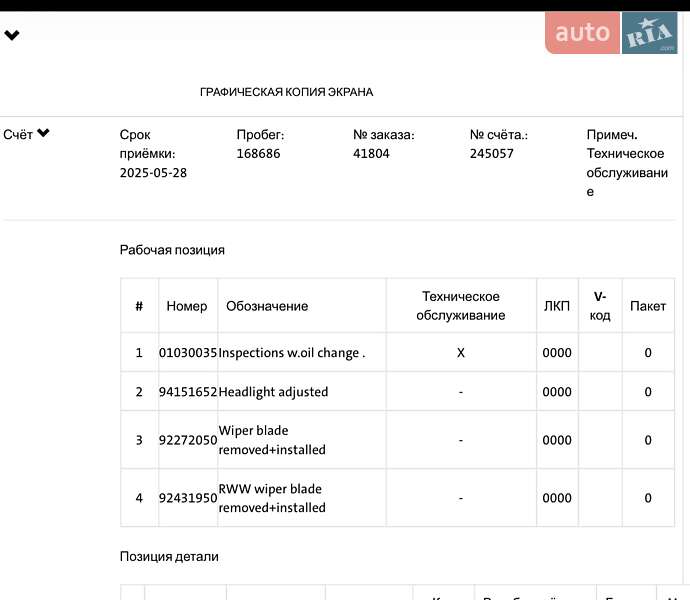Screen dimensions: 690x600
Task: Select the Headlight adjusted row
Action: click(273, 392)
